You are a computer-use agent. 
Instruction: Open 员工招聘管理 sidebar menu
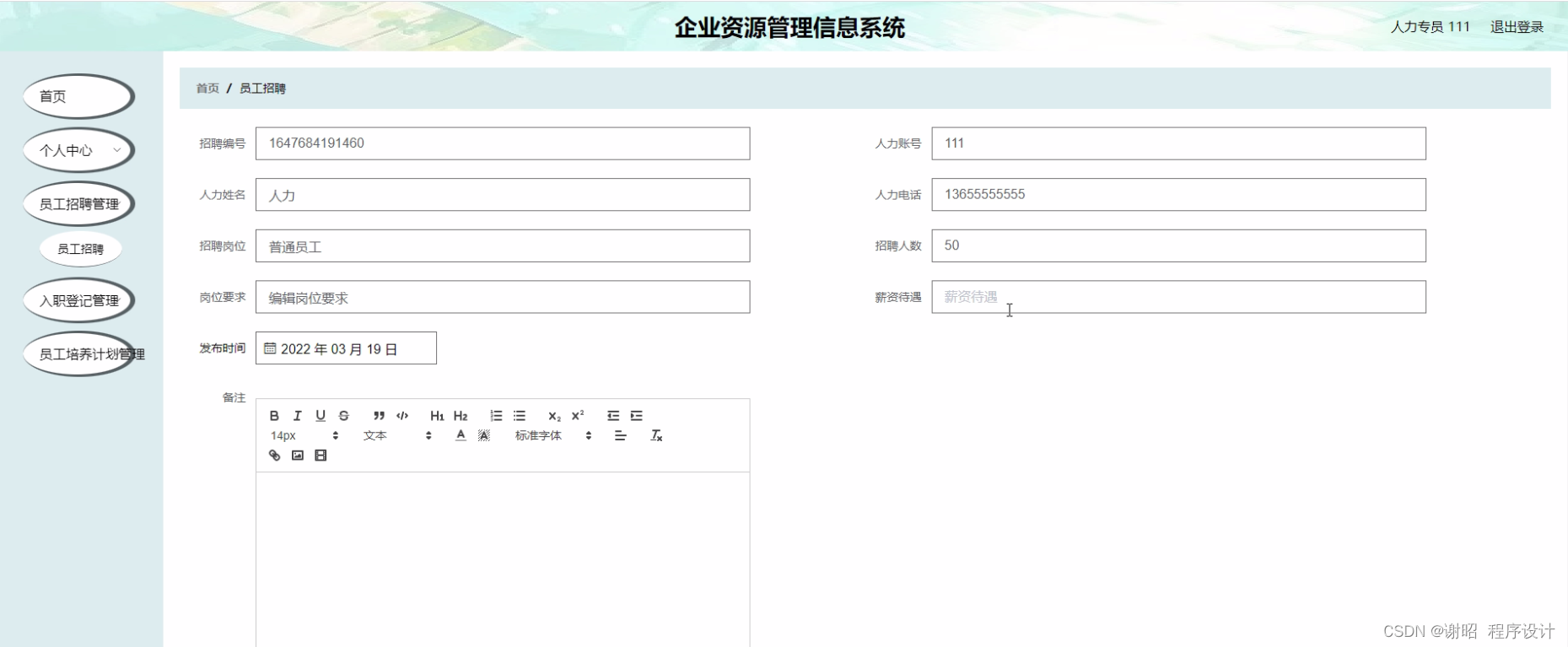[x=78, y=204]
